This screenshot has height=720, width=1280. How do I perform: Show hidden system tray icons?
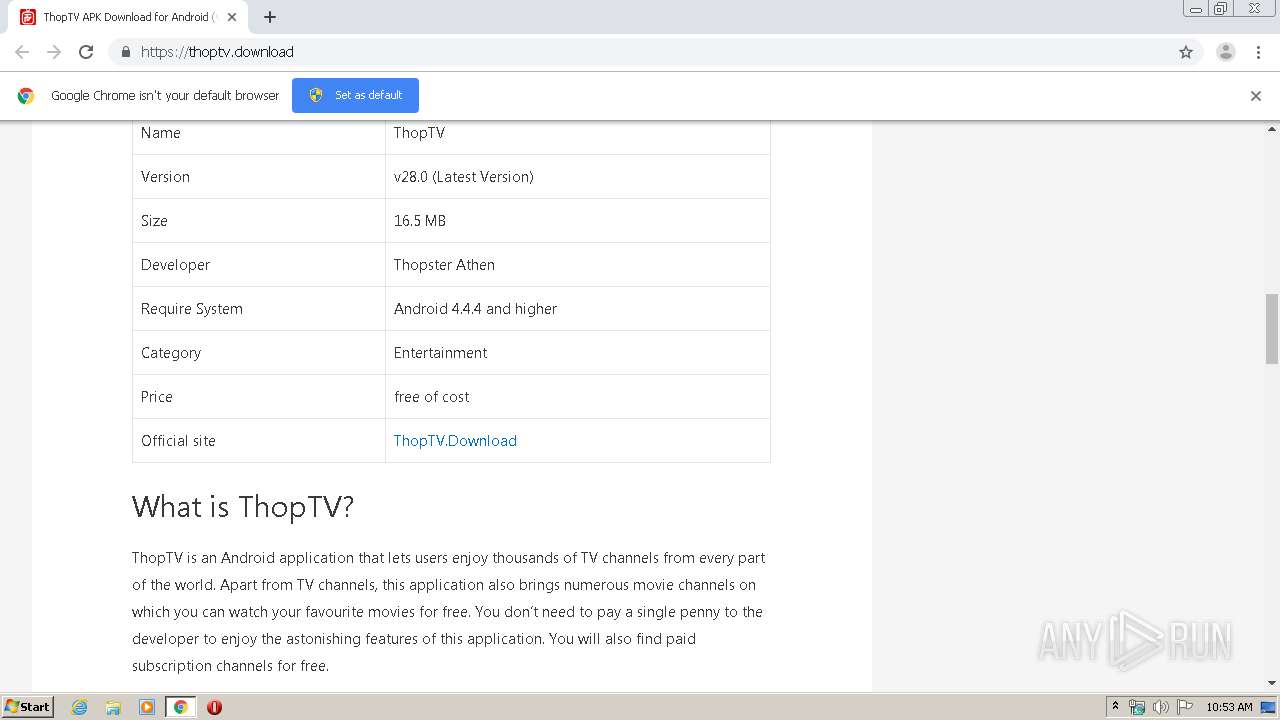(x=1115, y=707)
